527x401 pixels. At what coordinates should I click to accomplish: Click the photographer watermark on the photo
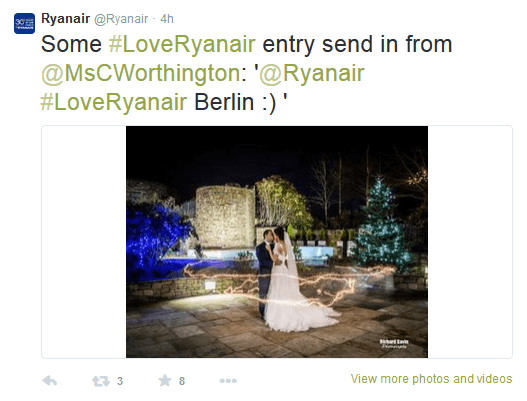point(394,344)
